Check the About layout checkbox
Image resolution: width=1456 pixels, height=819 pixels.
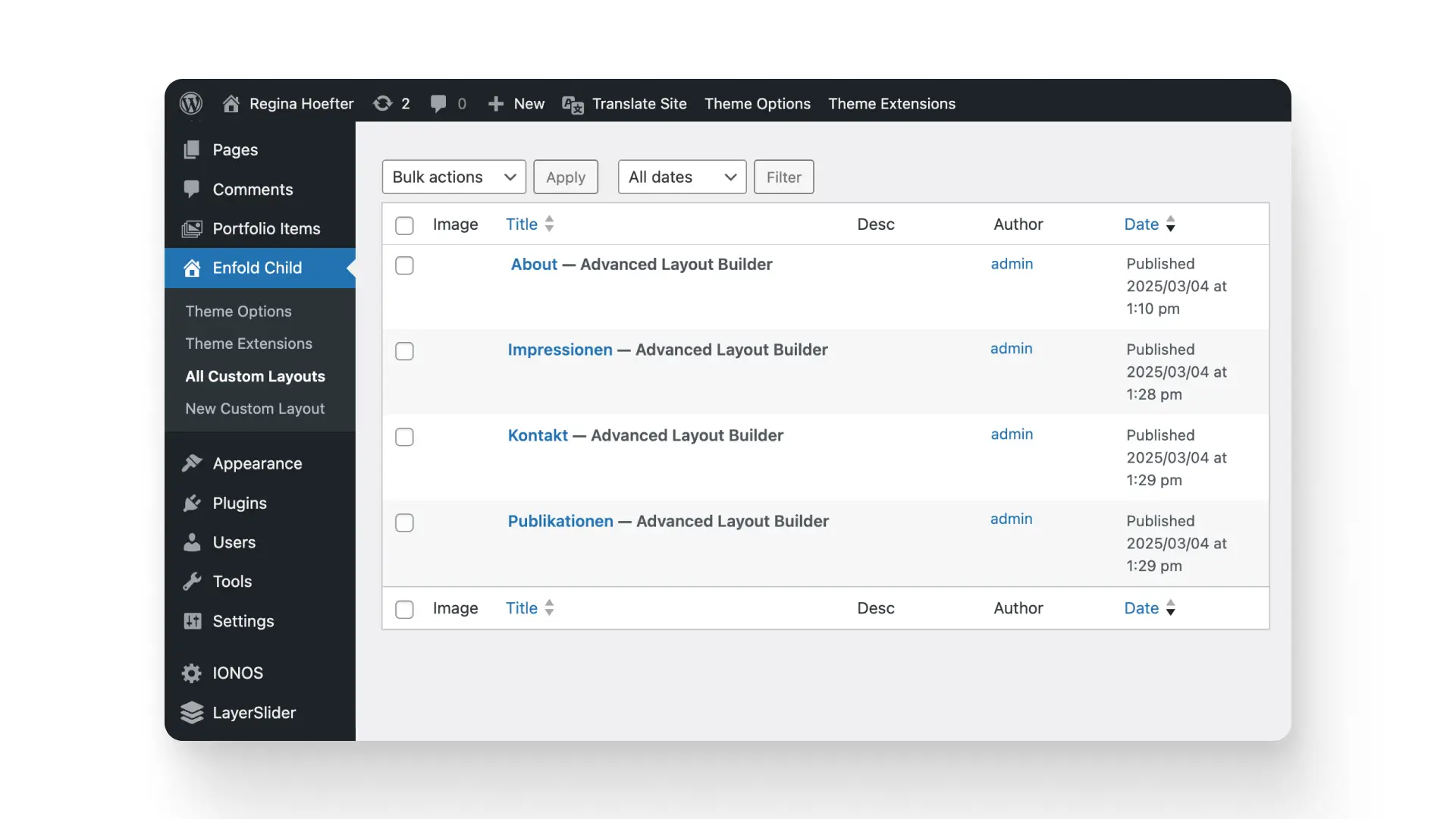point(404,265)
